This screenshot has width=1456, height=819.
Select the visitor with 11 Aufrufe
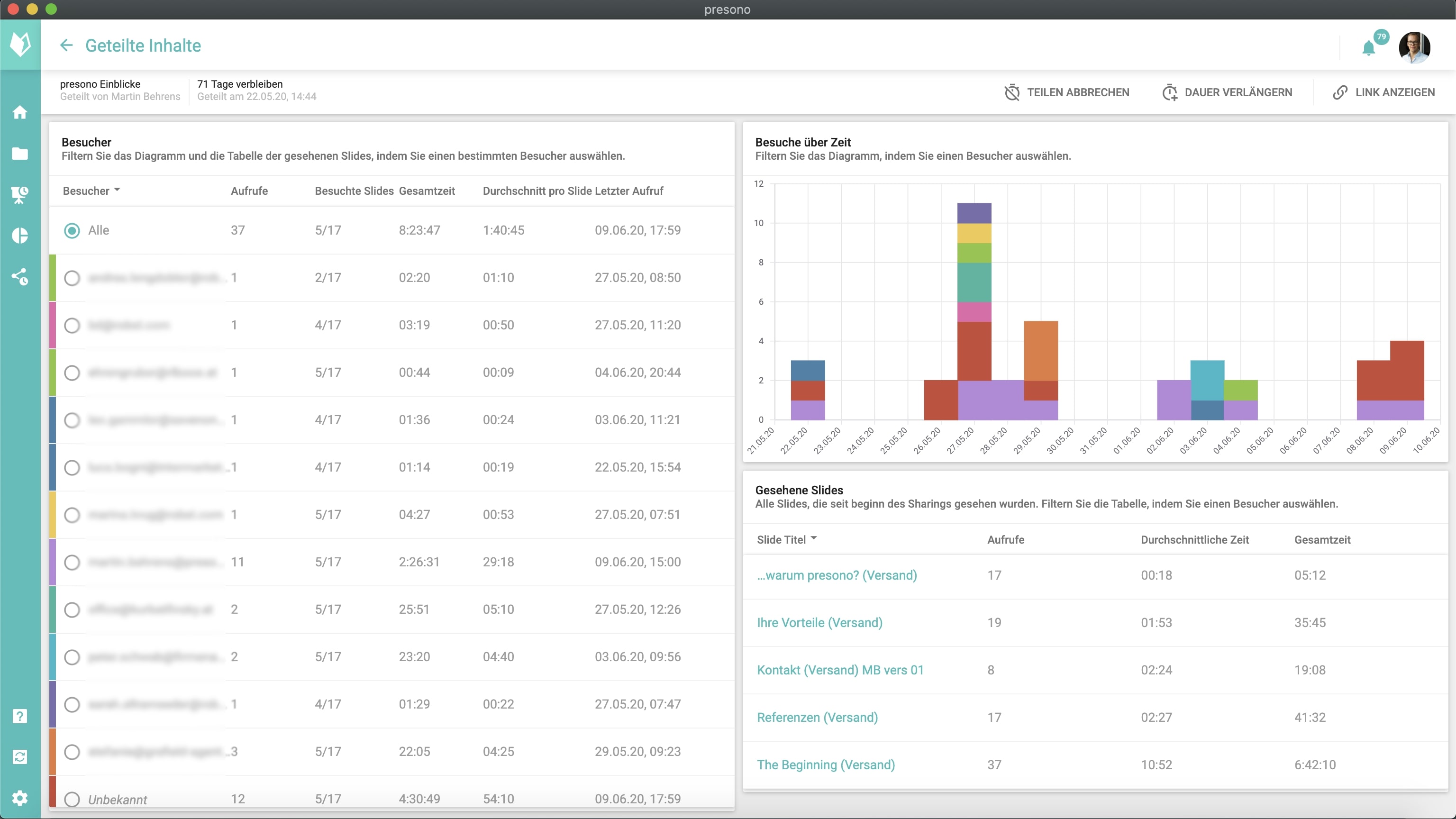(72, 563)
